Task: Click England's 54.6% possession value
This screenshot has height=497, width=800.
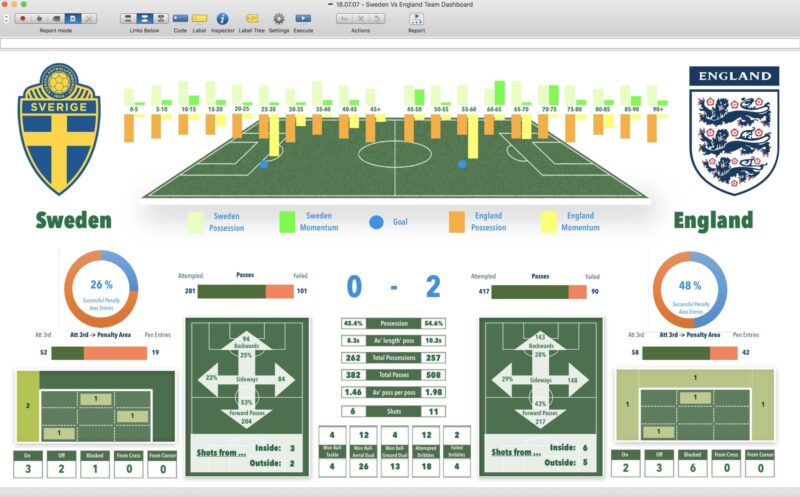Action: click(434, 324)
